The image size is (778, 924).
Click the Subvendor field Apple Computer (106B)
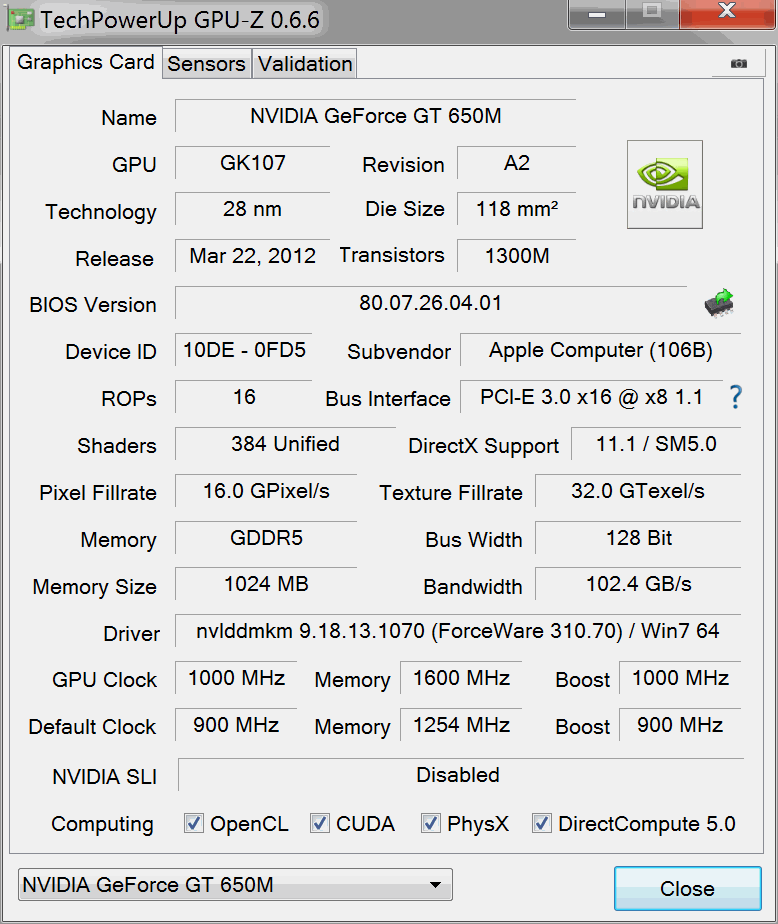(600, 350)
